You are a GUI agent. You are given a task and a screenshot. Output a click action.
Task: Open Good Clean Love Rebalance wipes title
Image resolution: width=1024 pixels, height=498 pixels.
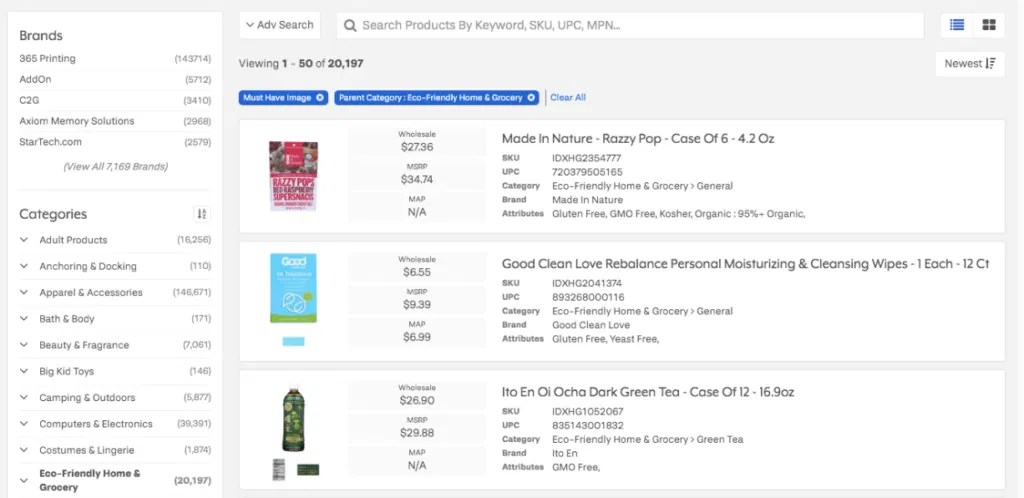745,264
